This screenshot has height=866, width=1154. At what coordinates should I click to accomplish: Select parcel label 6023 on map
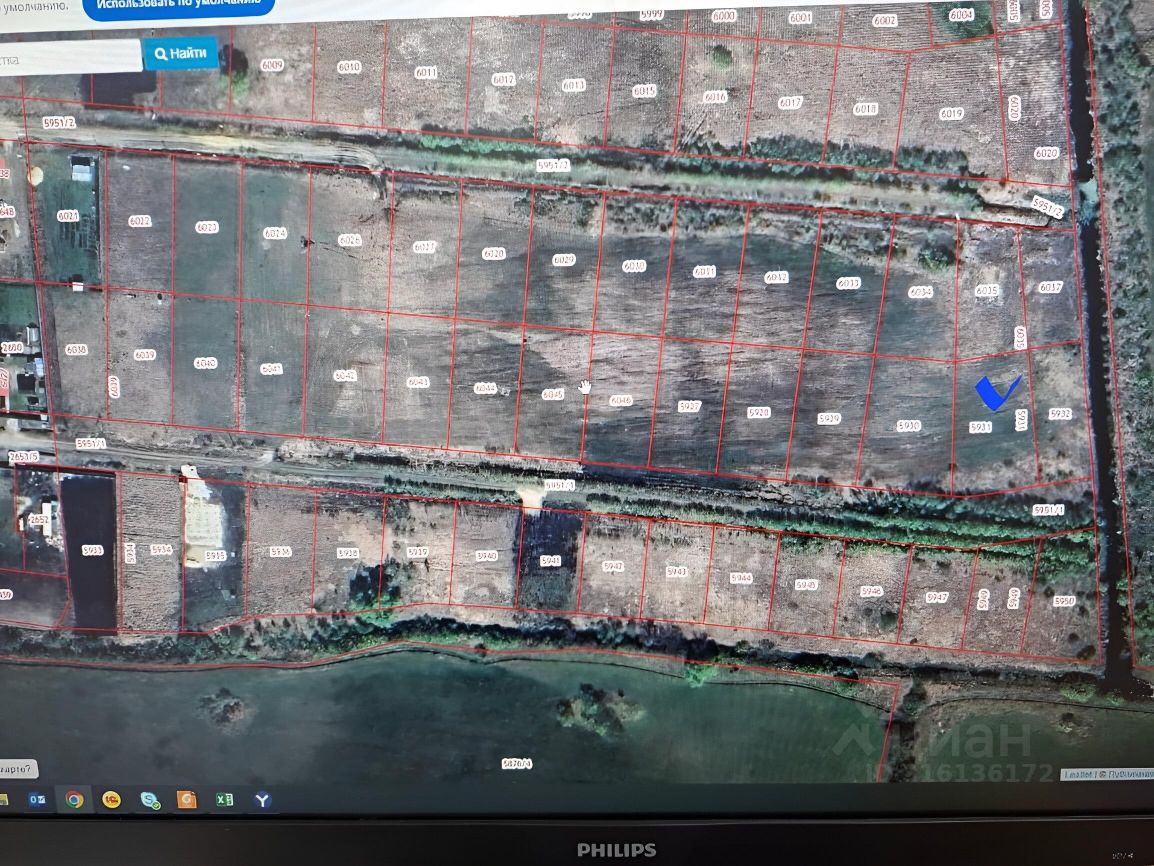click(x=207, y=227)
